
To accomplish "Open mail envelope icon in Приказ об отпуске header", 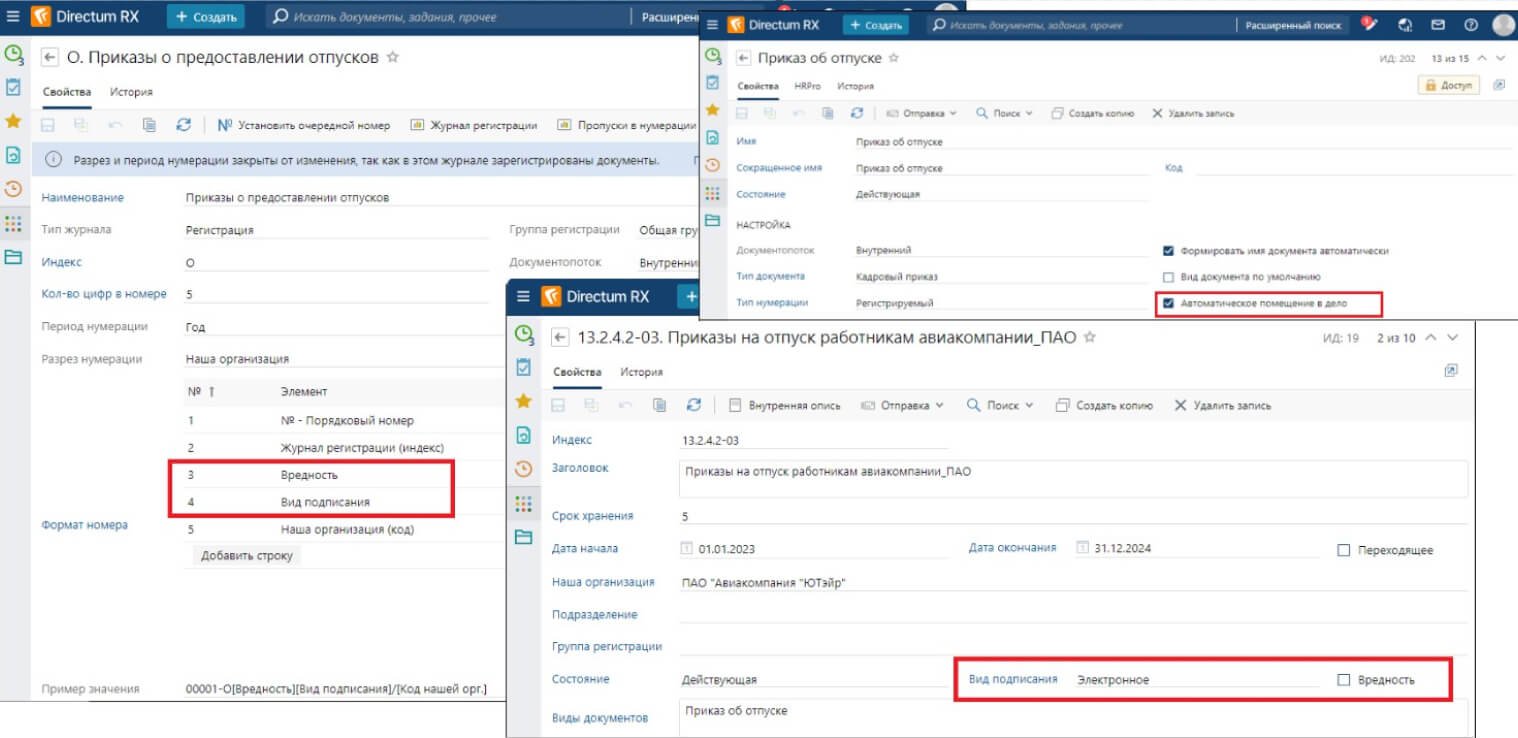I will pos(1438,25).
